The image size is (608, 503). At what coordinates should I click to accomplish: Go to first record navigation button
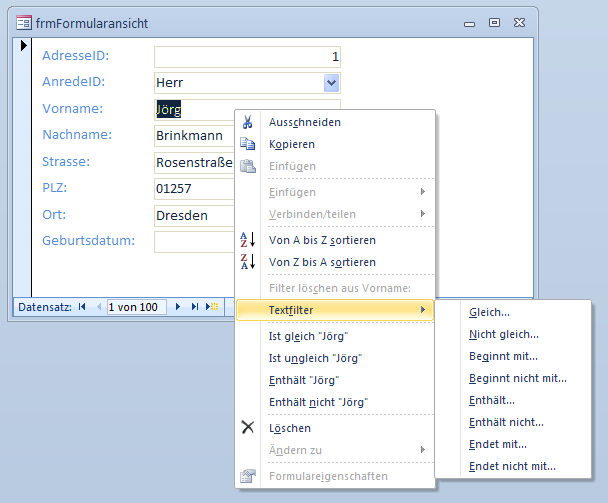pyautogui.click(x=82, y=307)
